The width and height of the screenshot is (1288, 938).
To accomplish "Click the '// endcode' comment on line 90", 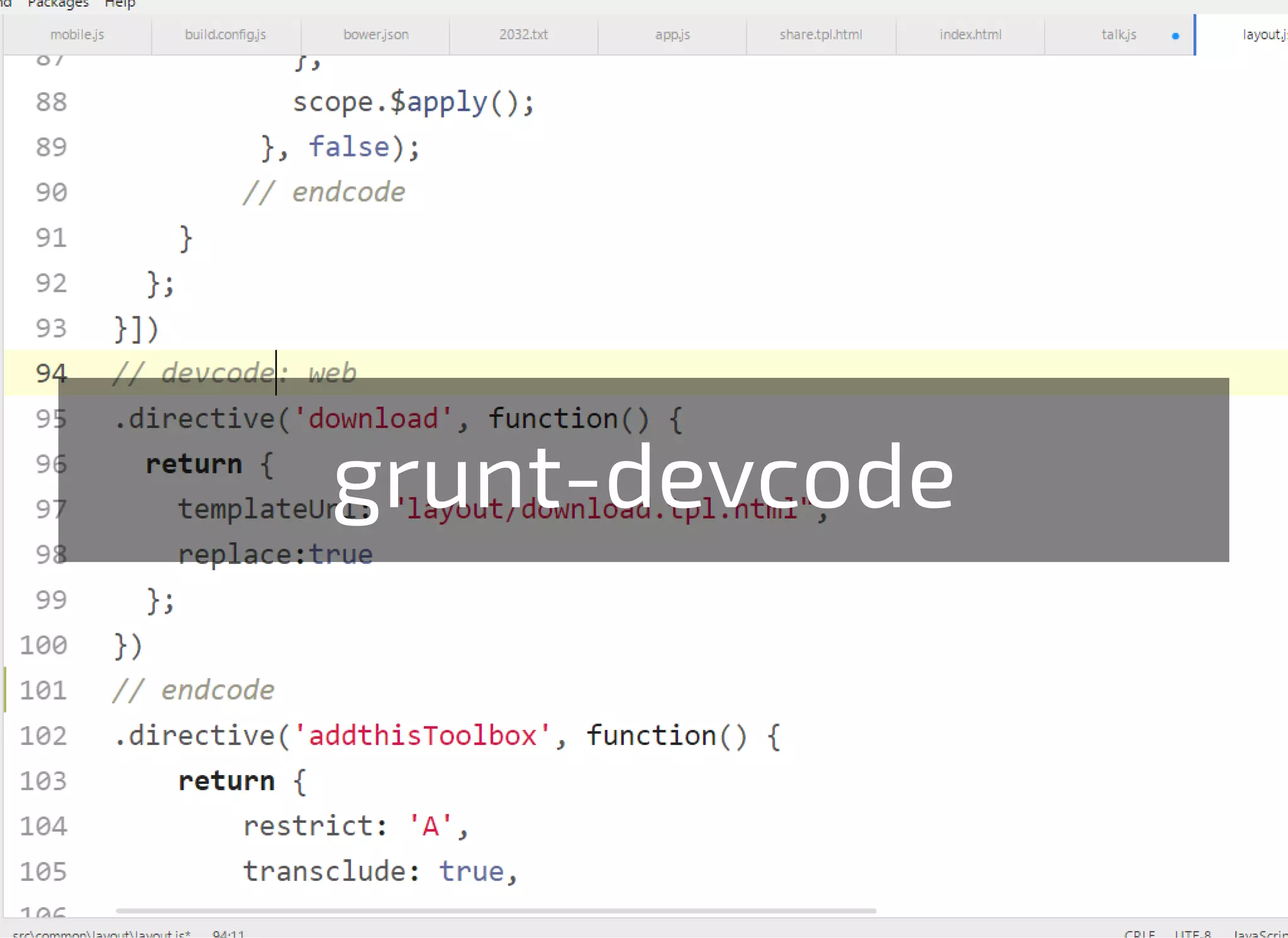I will (324, 192).
